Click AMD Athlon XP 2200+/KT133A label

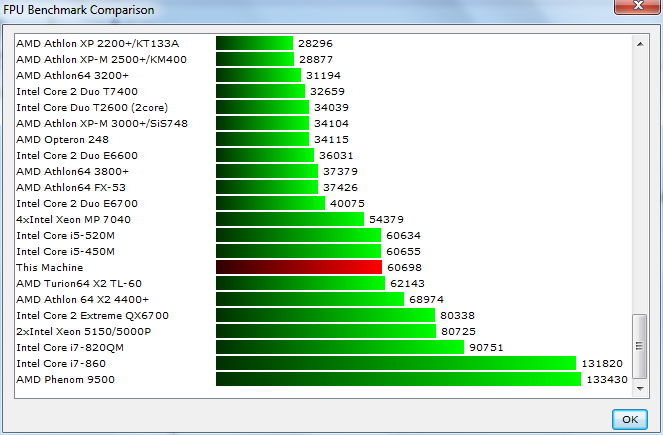pyautogui.click(x=98, y=44)
